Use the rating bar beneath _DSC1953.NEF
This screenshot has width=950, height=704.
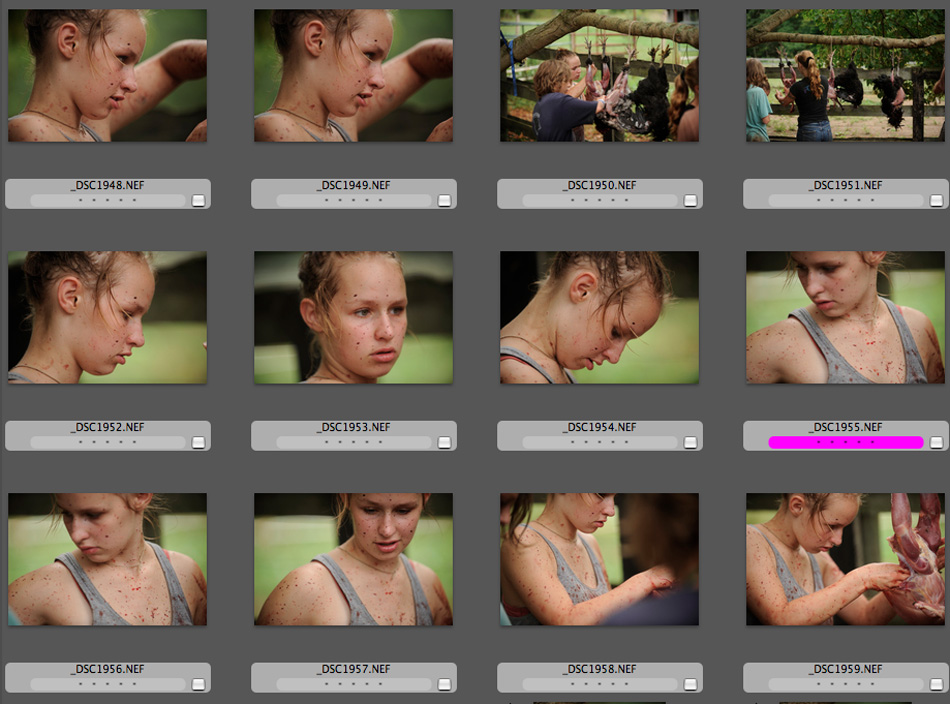[x=354, y=442]
